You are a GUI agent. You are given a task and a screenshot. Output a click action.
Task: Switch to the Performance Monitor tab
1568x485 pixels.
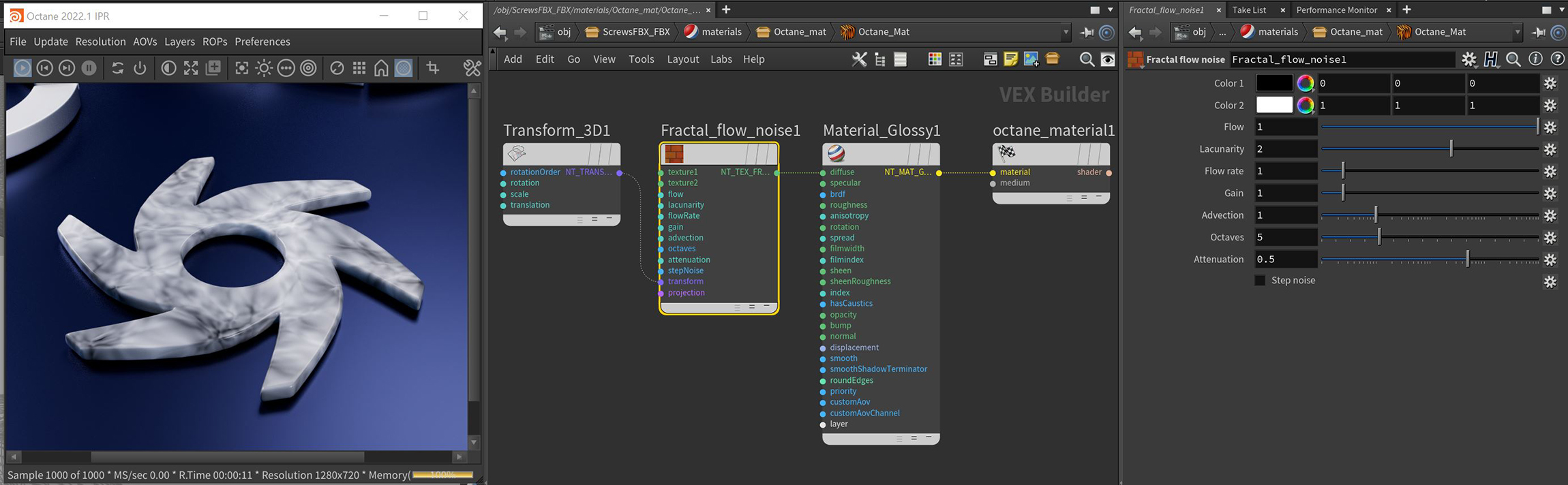(x=1336, y=10)
